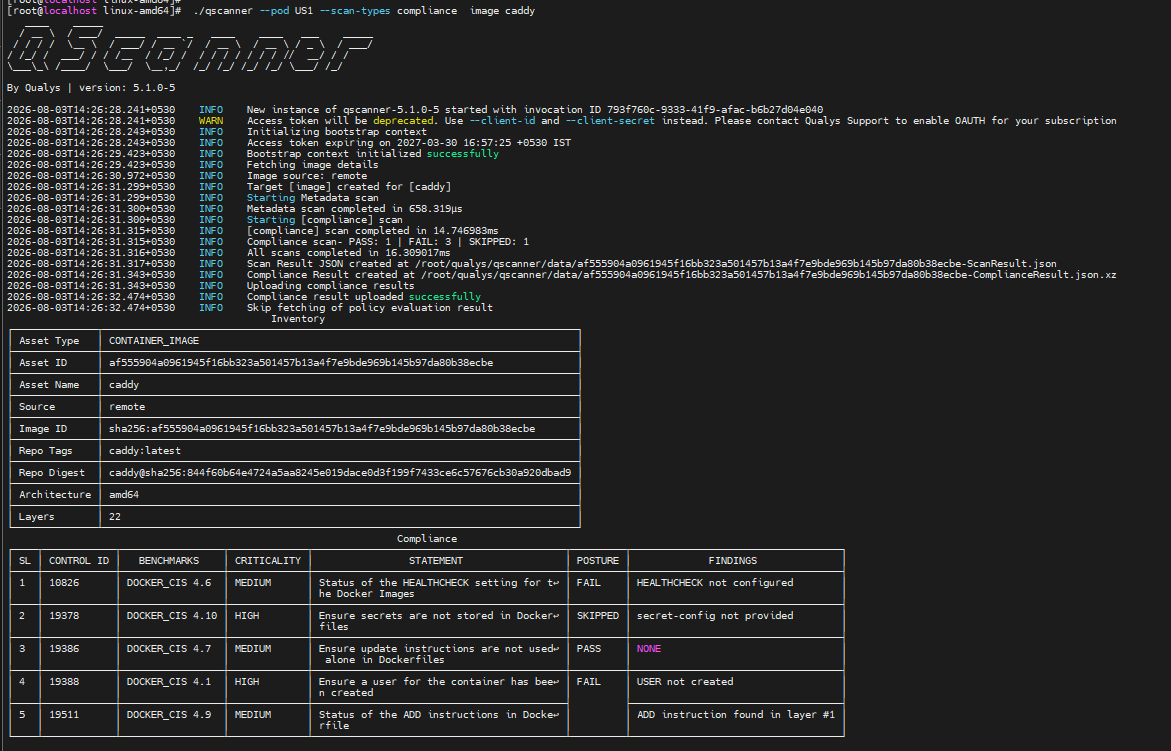Click the 'By Qualys | version: 5.1.0-5' line

[91, 87]
